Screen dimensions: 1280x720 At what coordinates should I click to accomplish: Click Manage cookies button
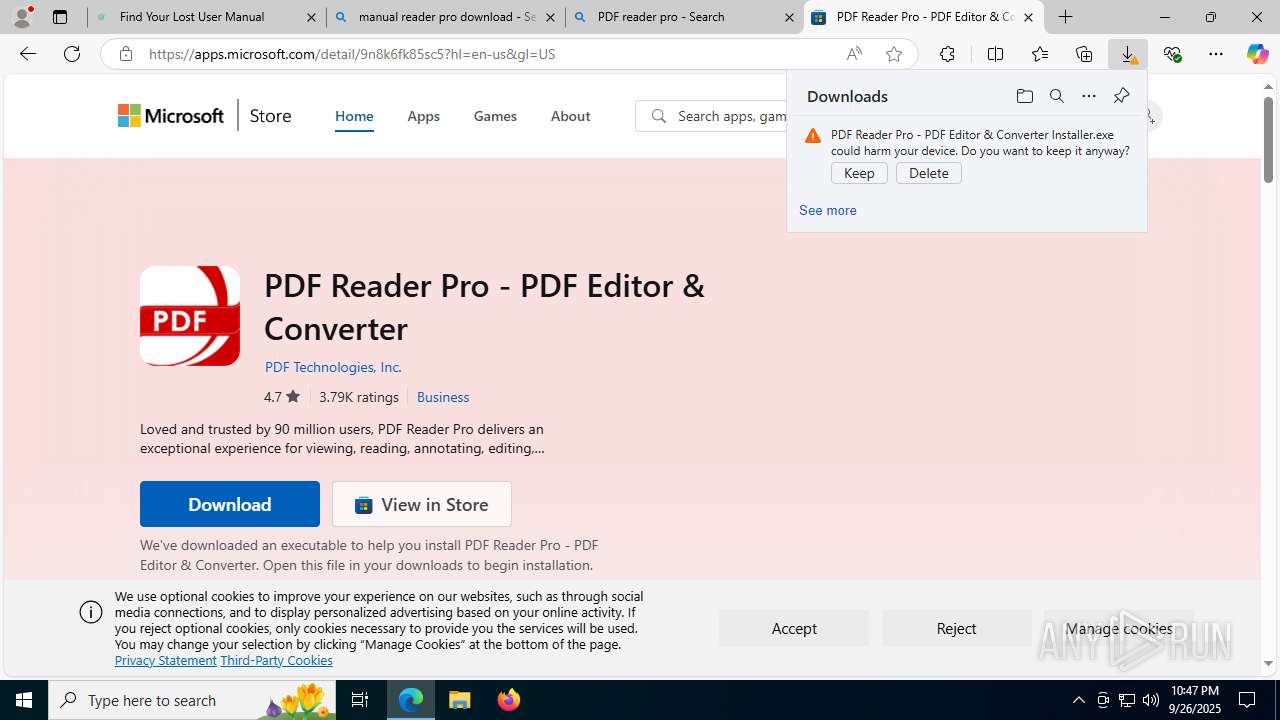(1119, 628)
